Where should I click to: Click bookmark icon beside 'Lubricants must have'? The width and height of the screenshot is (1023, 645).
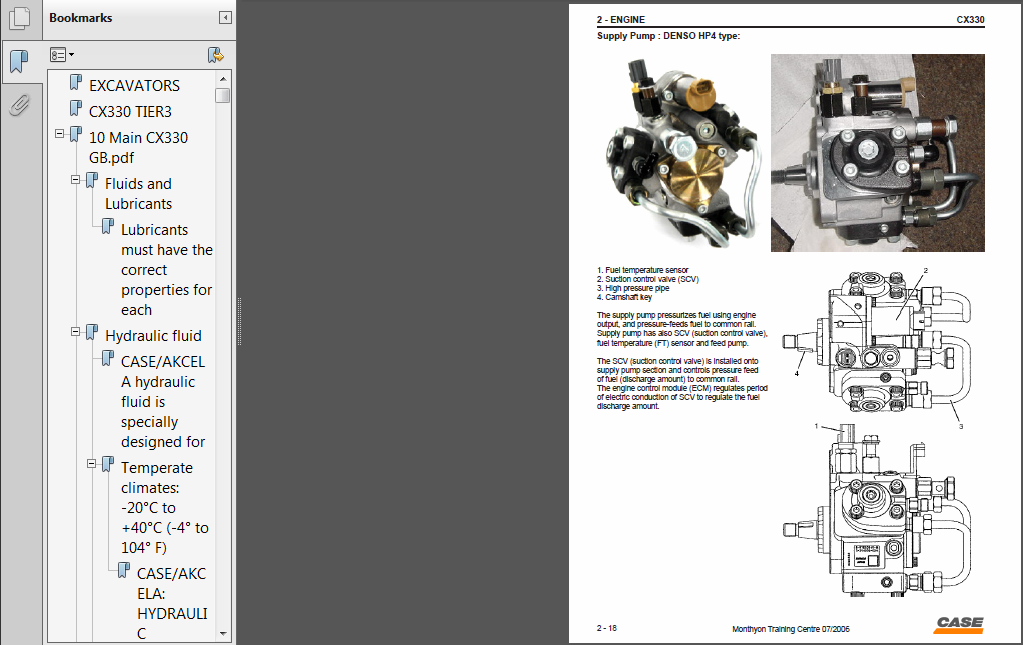point(108,226)
